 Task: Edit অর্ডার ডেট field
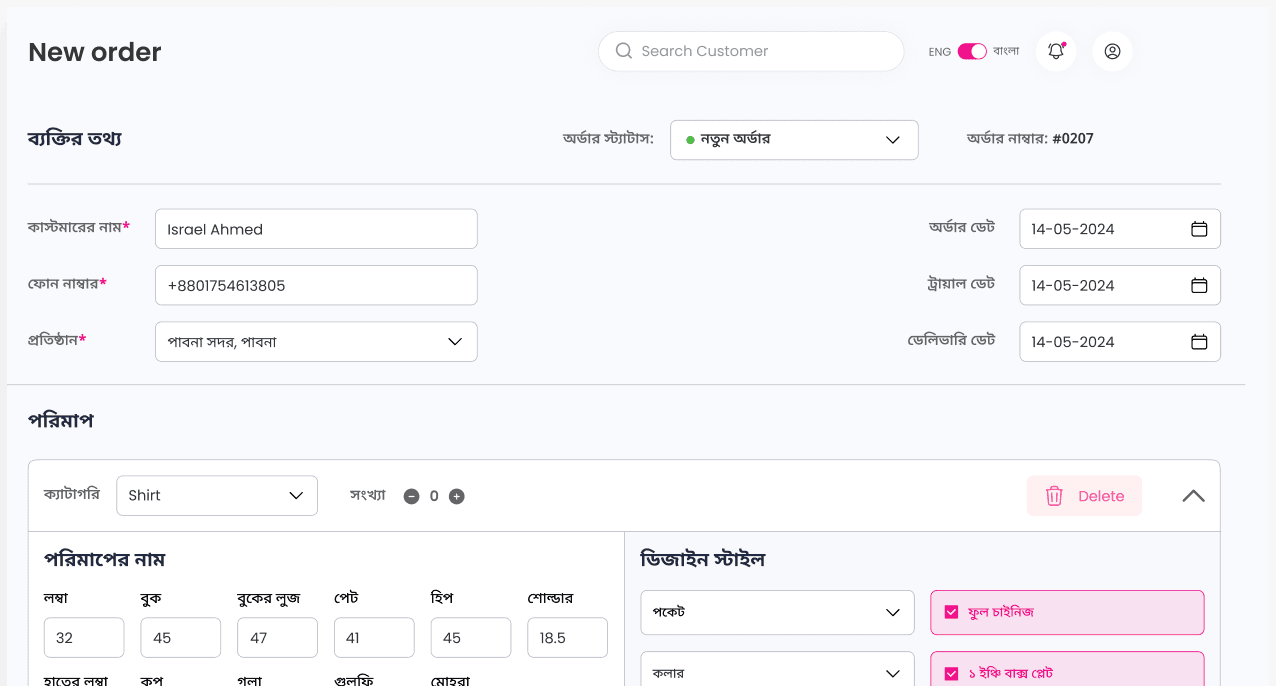(1120, 229)
